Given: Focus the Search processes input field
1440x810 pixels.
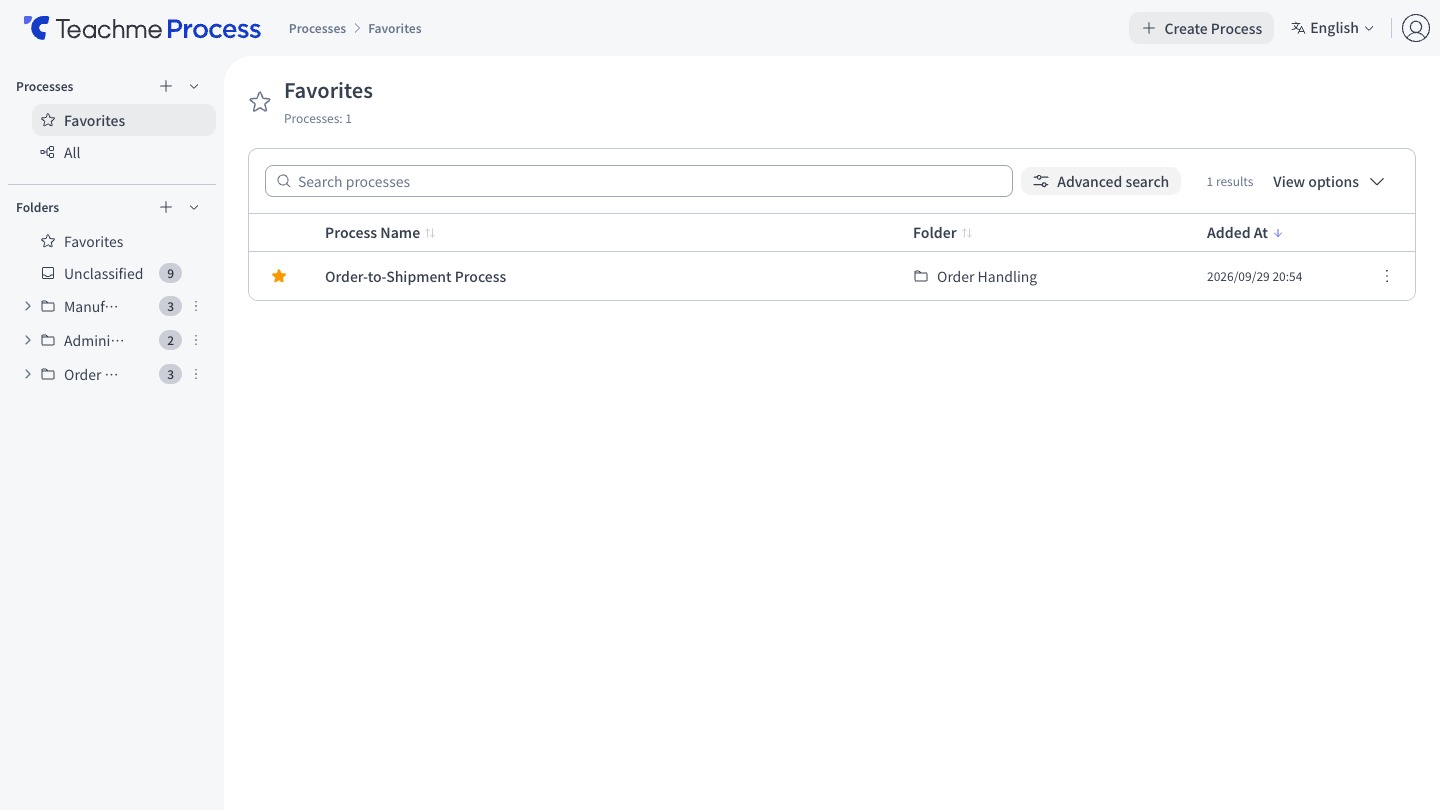Looking at the screenshot, I should [x=639, y=181].
